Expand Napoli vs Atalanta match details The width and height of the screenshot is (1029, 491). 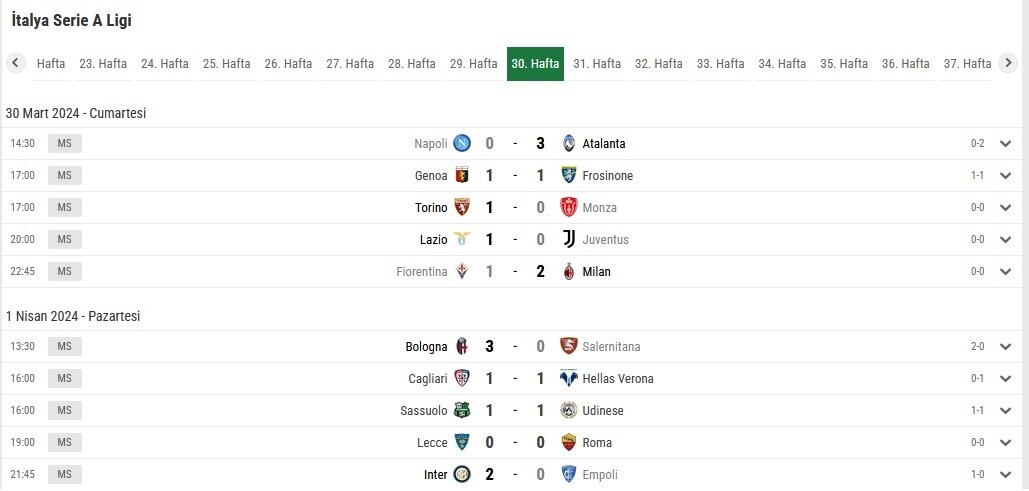pos(1005,144)
